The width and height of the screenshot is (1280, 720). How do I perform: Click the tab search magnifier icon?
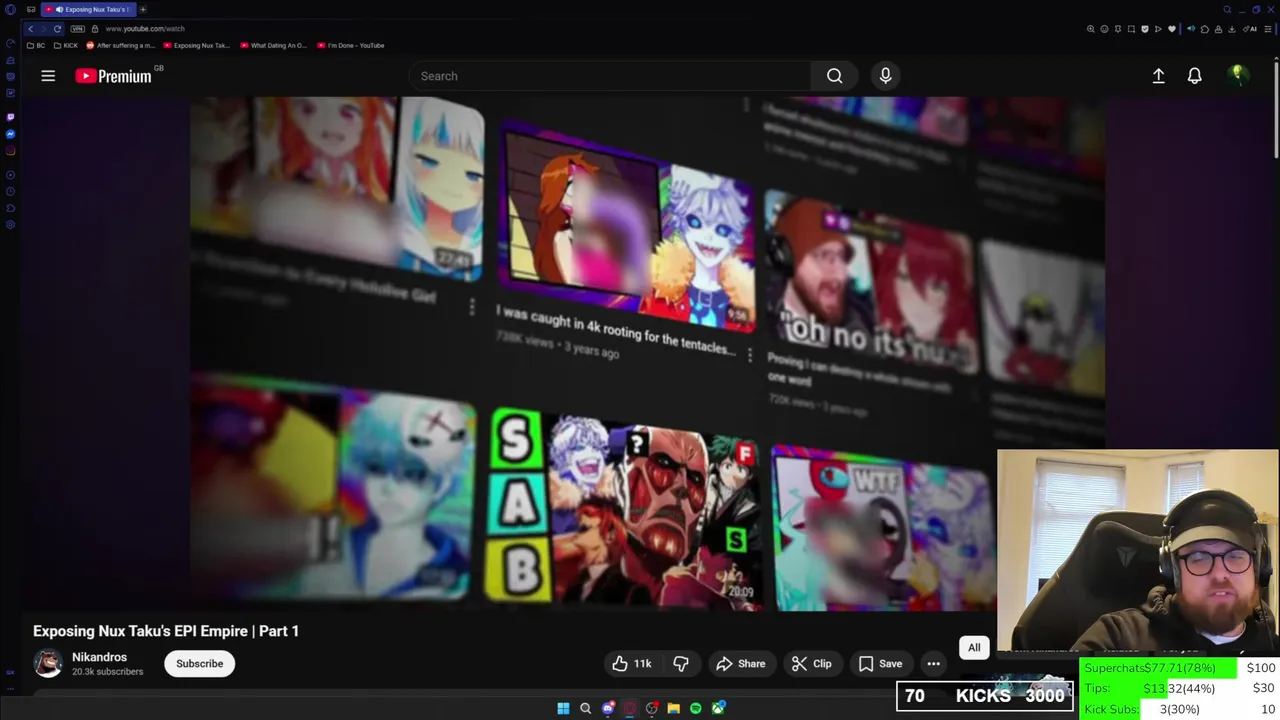tap(1227, 9)
